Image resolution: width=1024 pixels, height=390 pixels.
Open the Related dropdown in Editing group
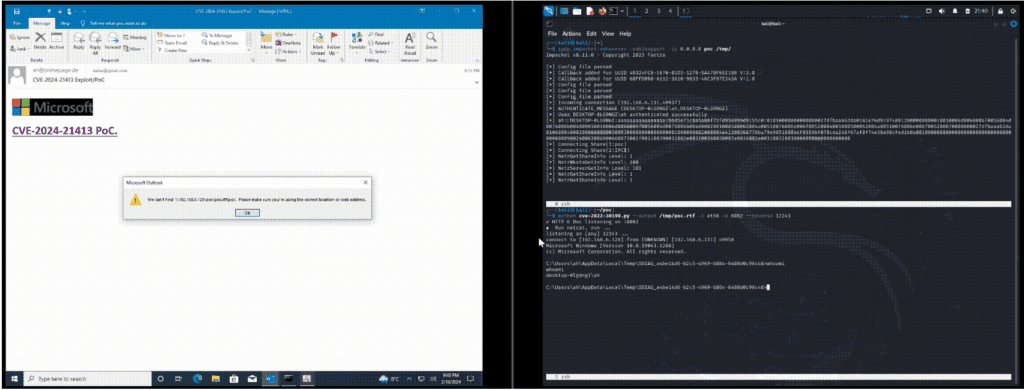381,42
